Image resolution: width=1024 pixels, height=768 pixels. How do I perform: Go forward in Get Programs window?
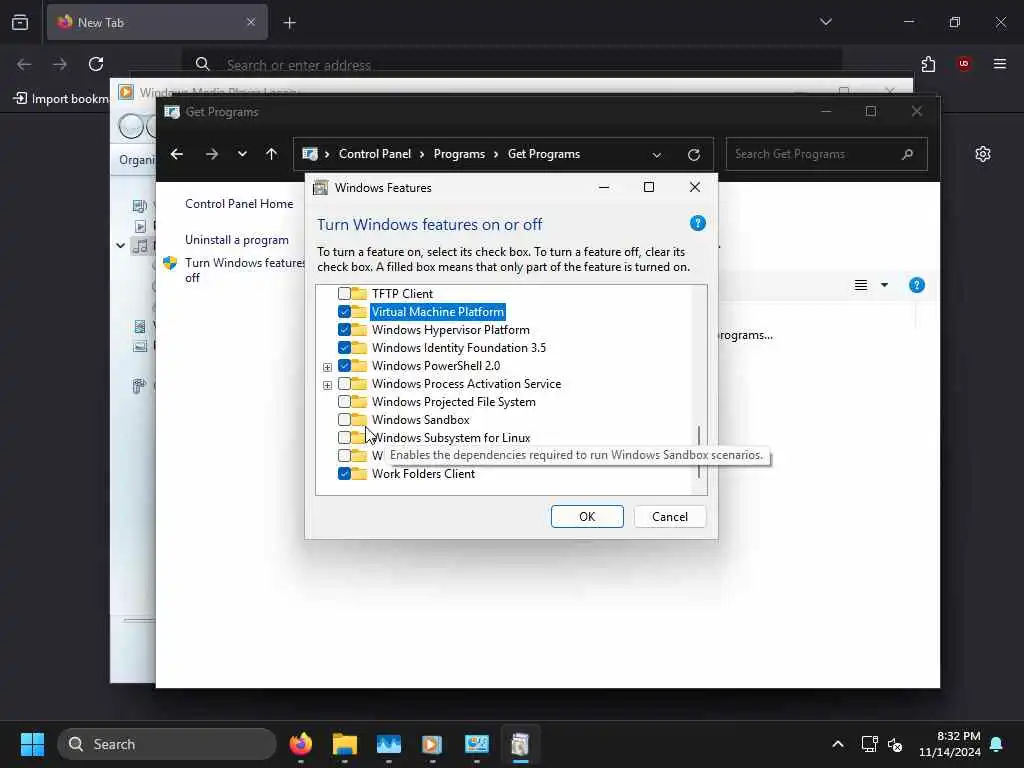click(212, 154)
